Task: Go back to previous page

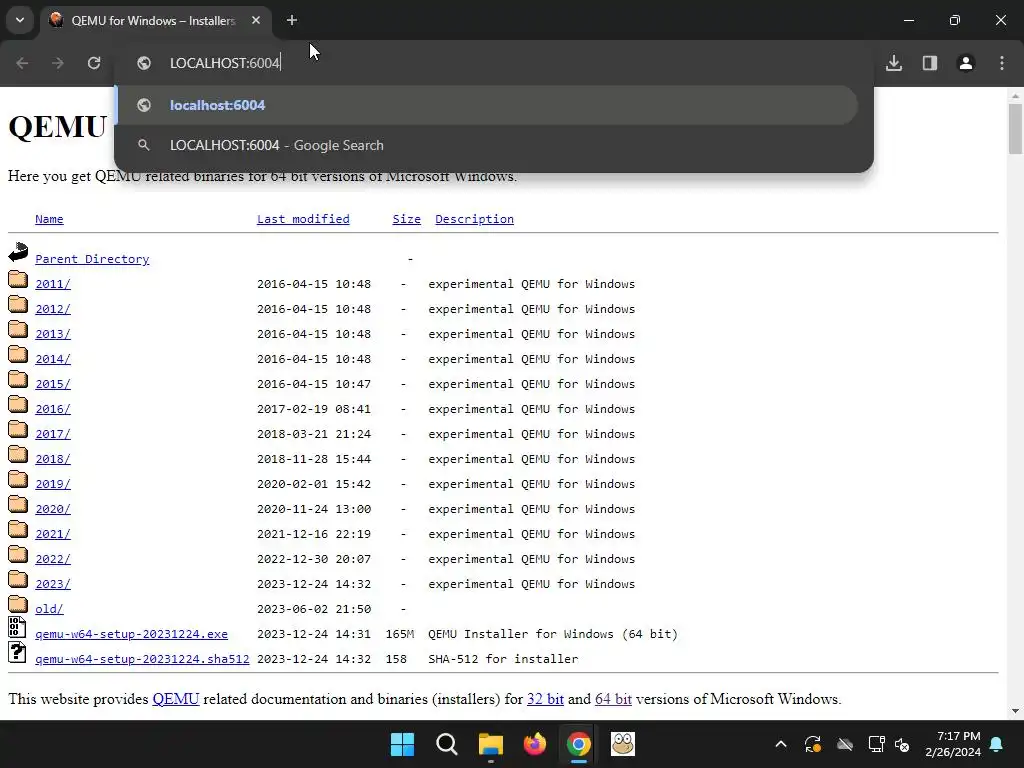Action: point(22,63)
